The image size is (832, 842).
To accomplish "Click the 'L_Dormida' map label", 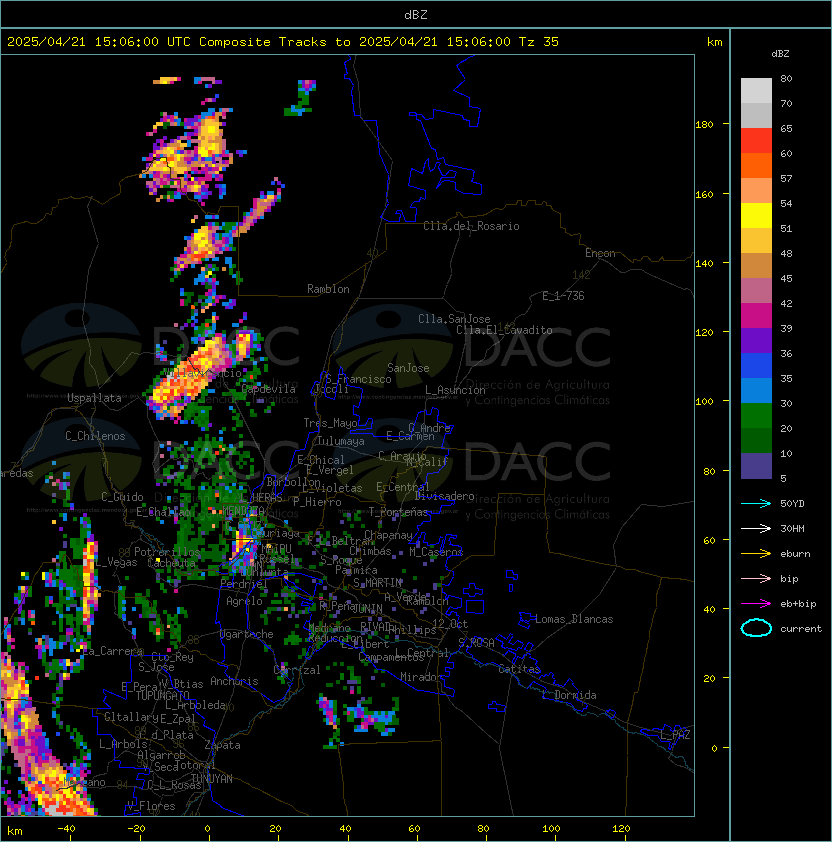I will (569, 695).
